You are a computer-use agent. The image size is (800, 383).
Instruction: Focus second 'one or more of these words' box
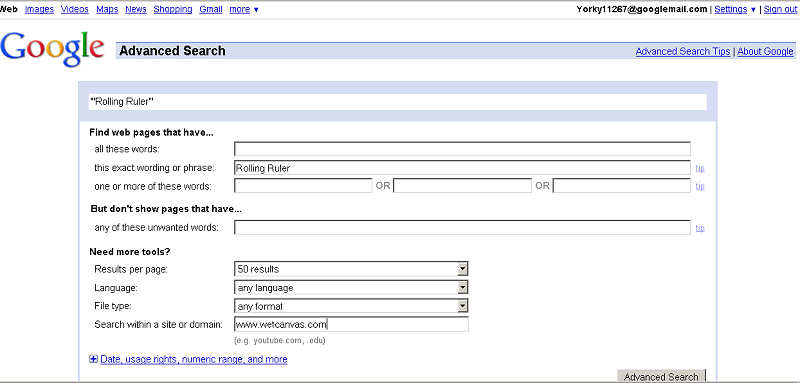tap(462, 186)
